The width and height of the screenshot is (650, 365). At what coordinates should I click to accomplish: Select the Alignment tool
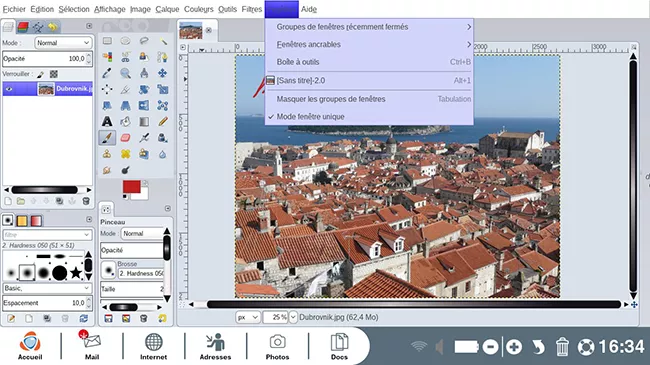(x=107, y=89)
